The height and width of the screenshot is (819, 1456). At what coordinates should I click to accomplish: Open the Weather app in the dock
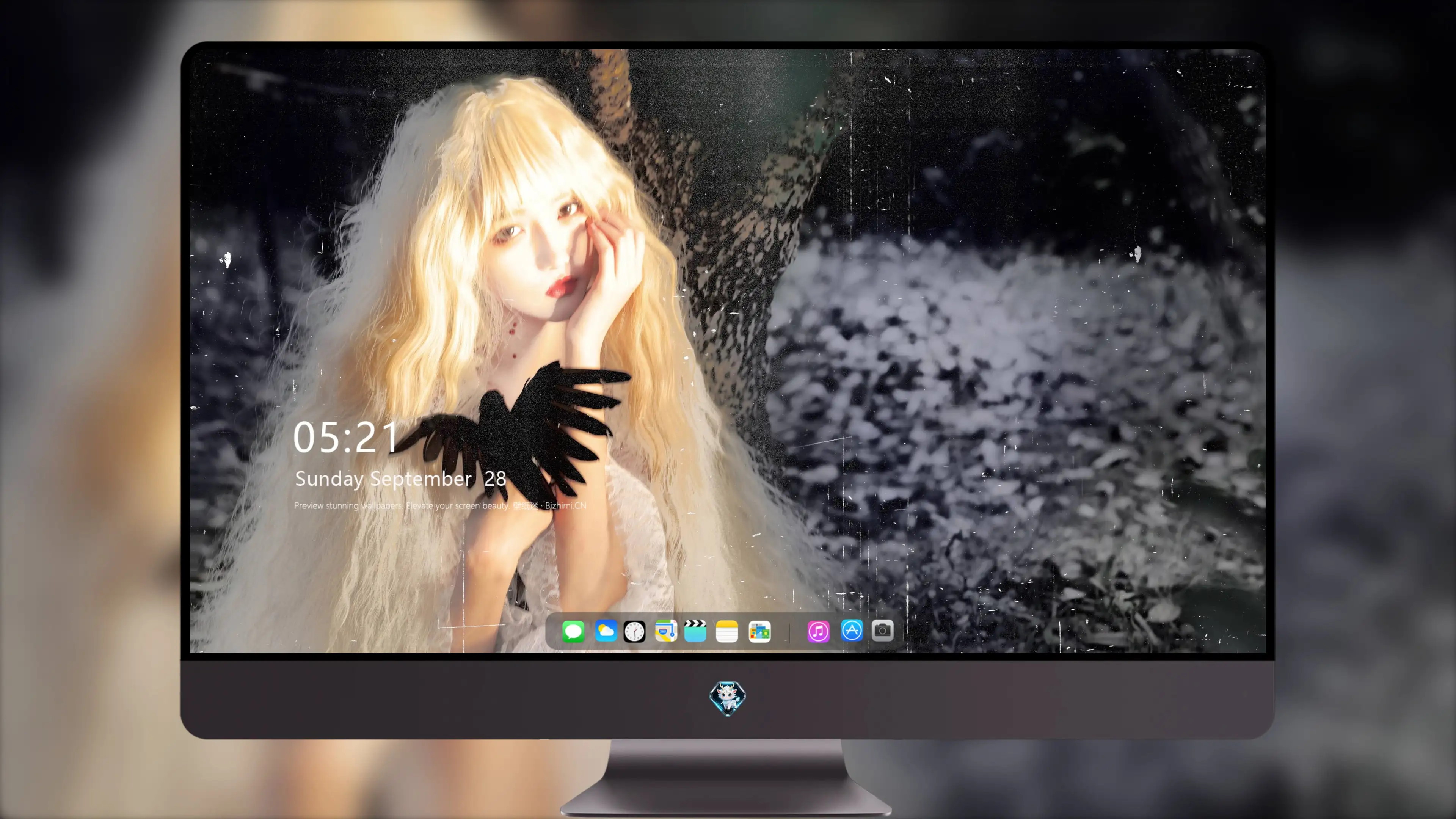pyautogui.click(x=606, y=631)
